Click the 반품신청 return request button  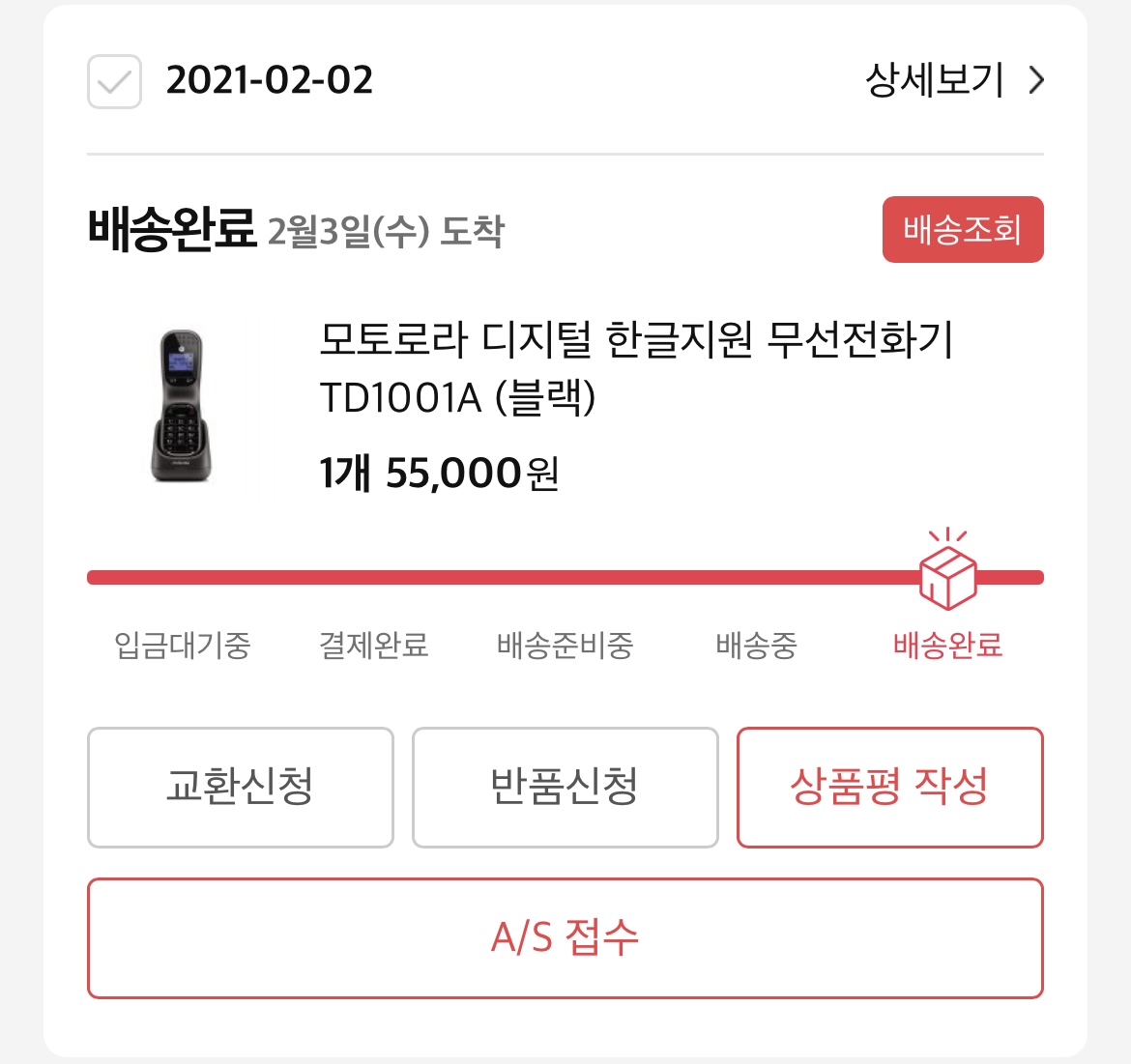pos(565,788)
